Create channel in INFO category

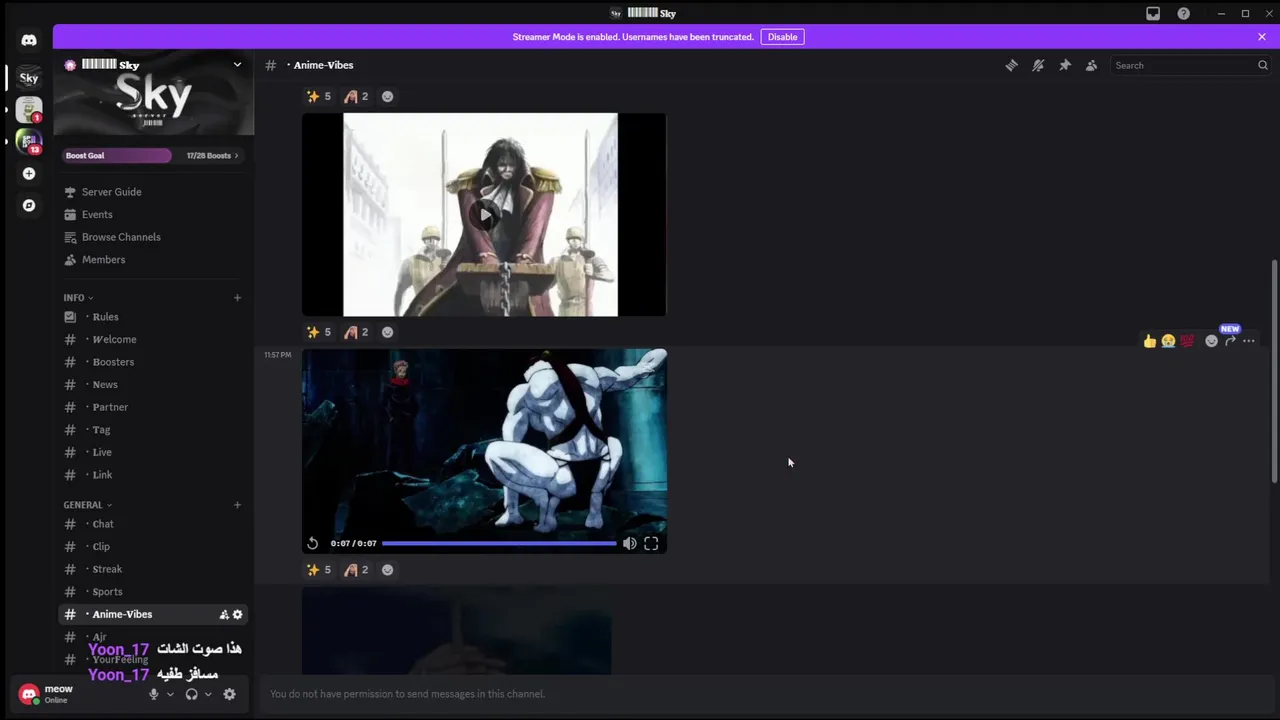tap(237, 297)
